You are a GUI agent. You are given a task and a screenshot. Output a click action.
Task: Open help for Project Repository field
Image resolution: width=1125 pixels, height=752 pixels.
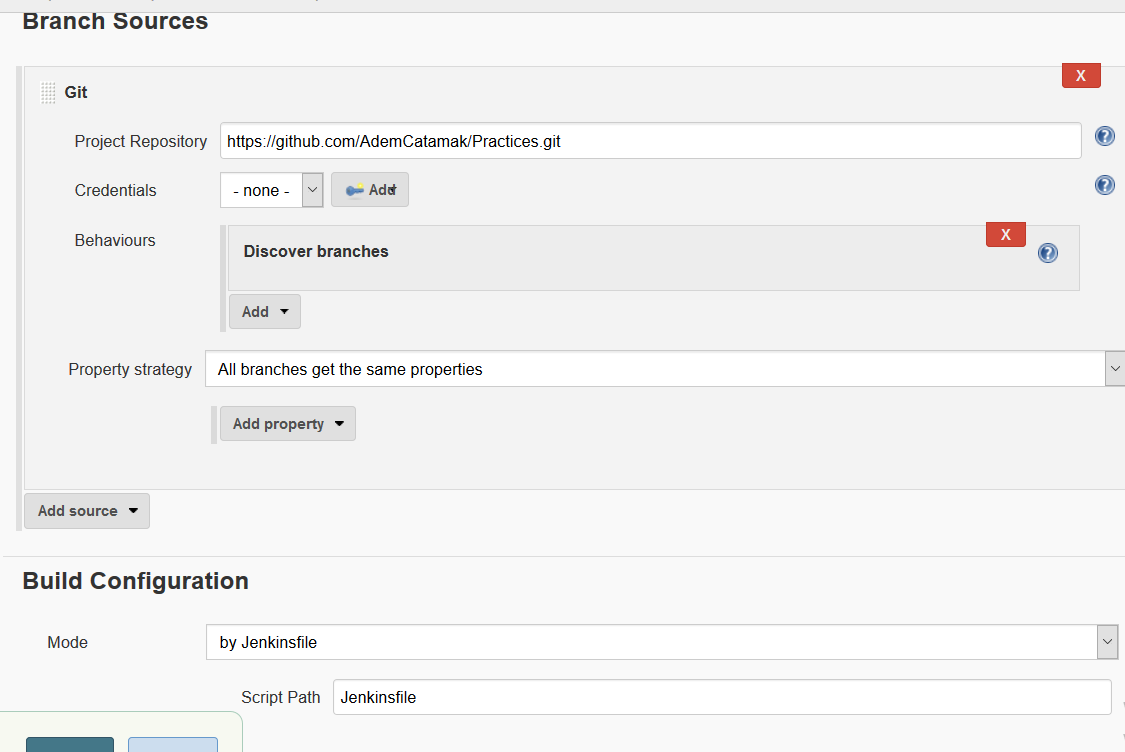(1104, 136)
